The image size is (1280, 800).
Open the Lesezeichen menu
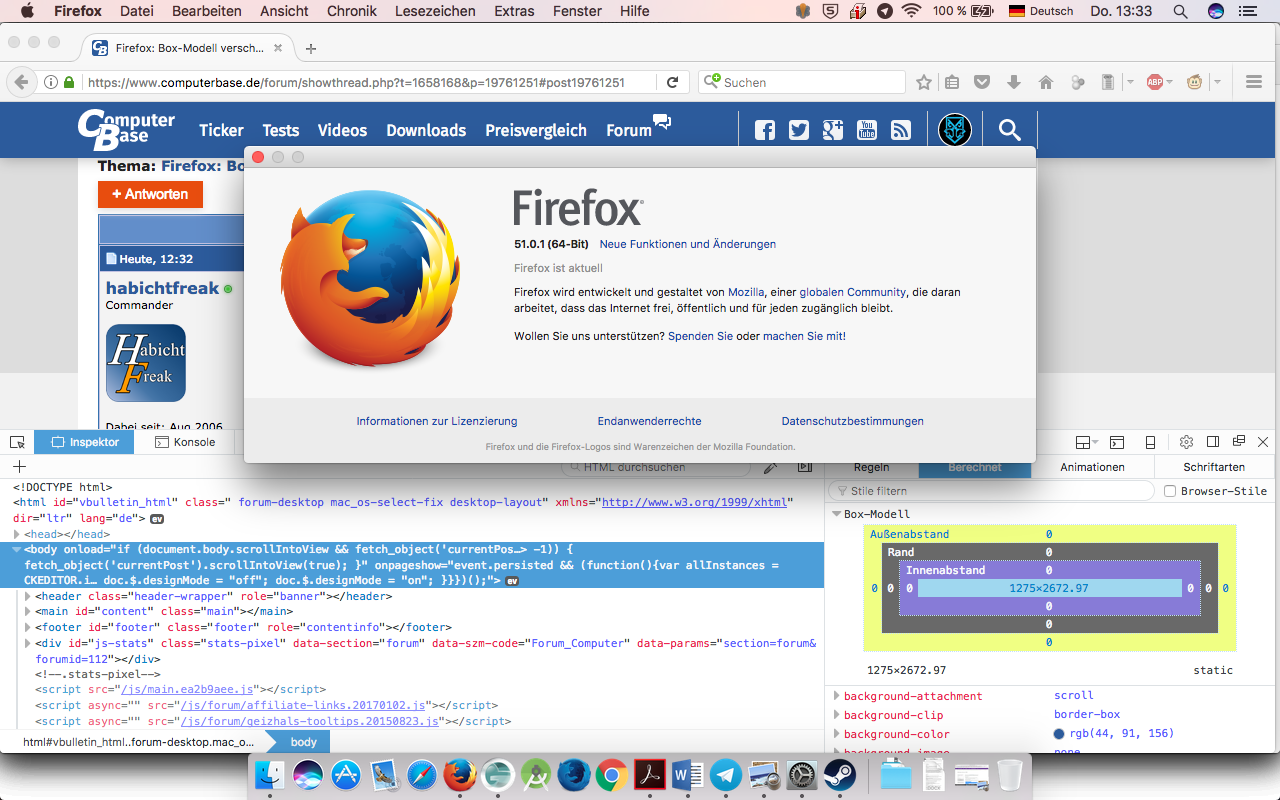click(x=435, y=11)
